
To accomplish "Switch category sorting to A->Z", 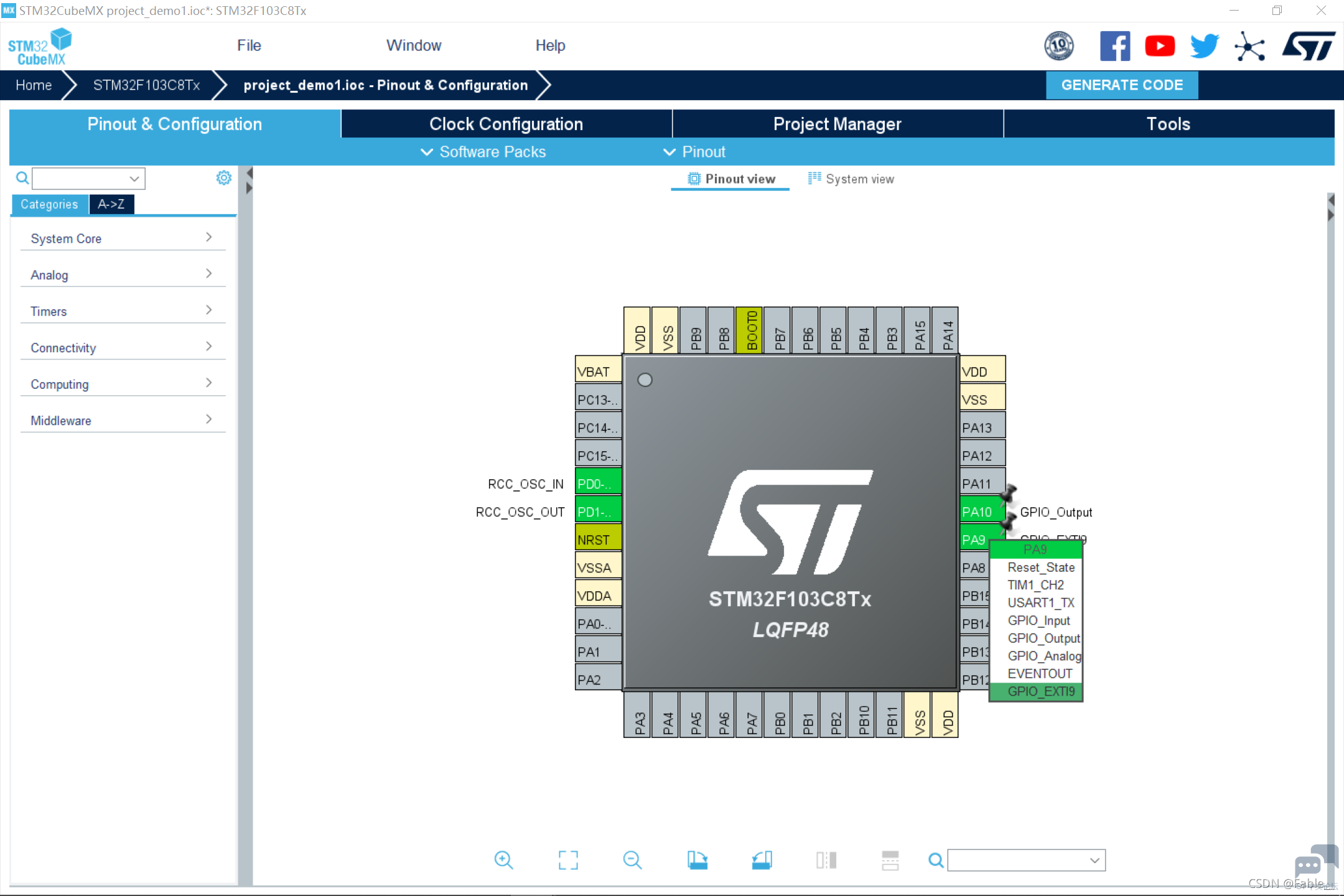I will click(x=111, y=204).
